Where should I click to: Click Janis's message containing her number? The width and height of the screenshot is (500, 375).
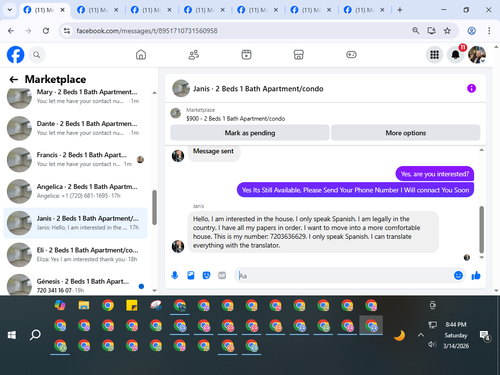tap(313, 232)
